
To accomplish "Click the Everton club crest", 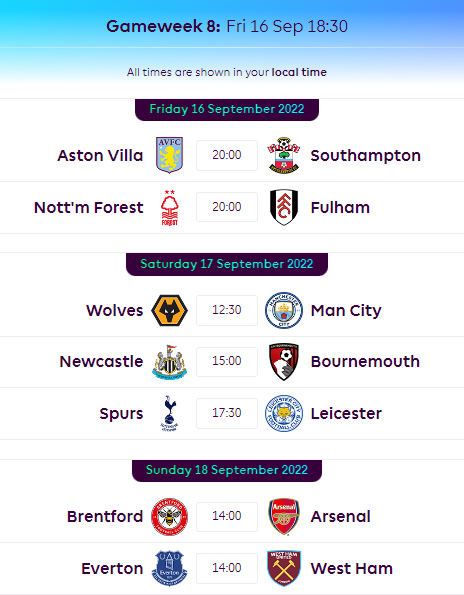I will (x=170, y=568).
